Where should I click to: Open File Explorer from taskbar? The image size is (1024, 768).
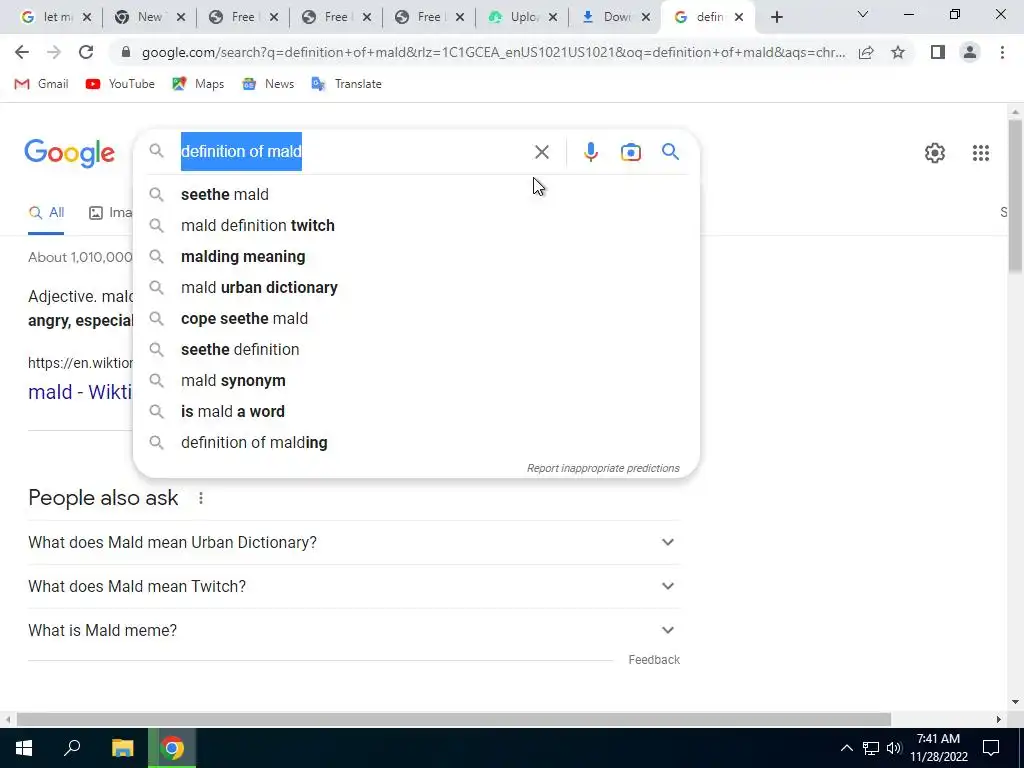point(122,748)
